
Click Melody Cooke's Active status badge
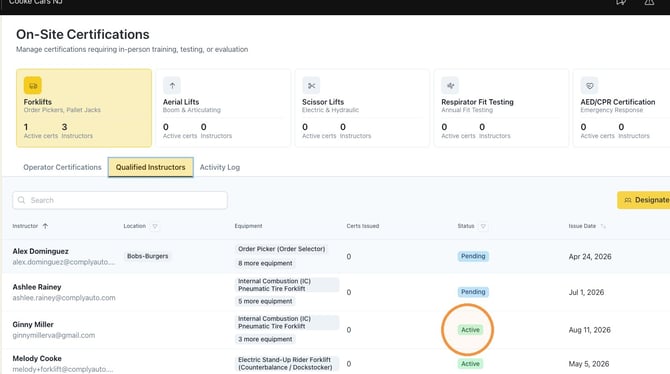pyautogui.click(x=470, y=364)
